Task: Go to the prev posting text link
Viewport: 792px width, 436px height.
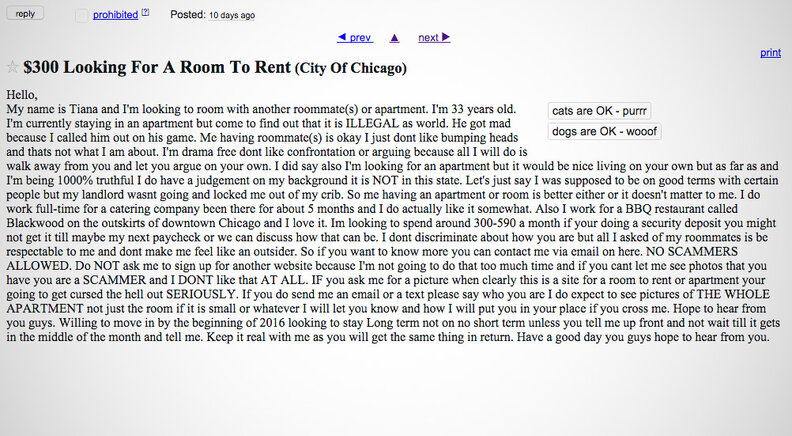Action: [360, 38]
